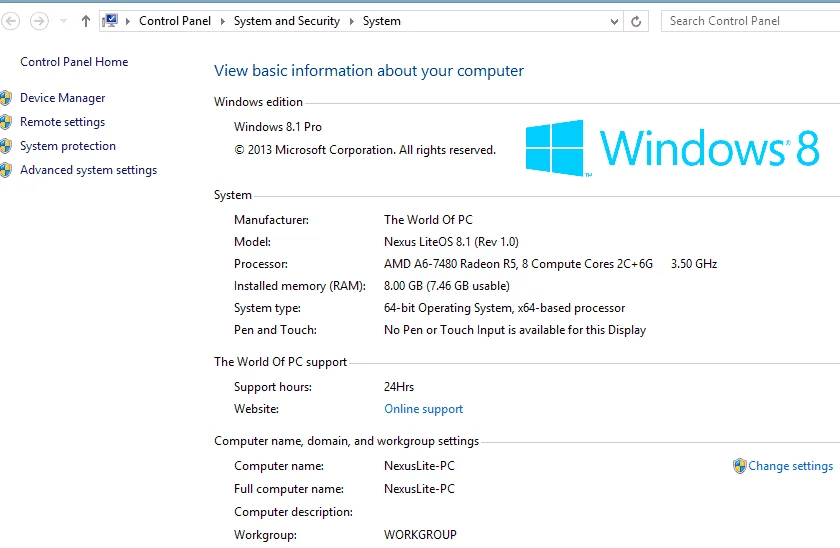Select support hours value '24Hrs'

point(399,387)
